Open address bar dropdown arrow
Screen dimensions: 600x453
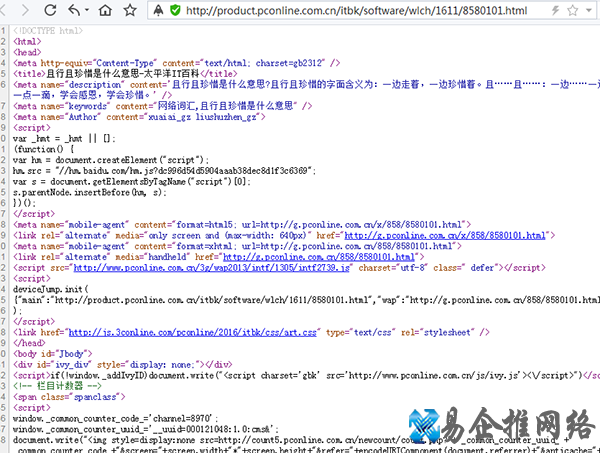589,10
